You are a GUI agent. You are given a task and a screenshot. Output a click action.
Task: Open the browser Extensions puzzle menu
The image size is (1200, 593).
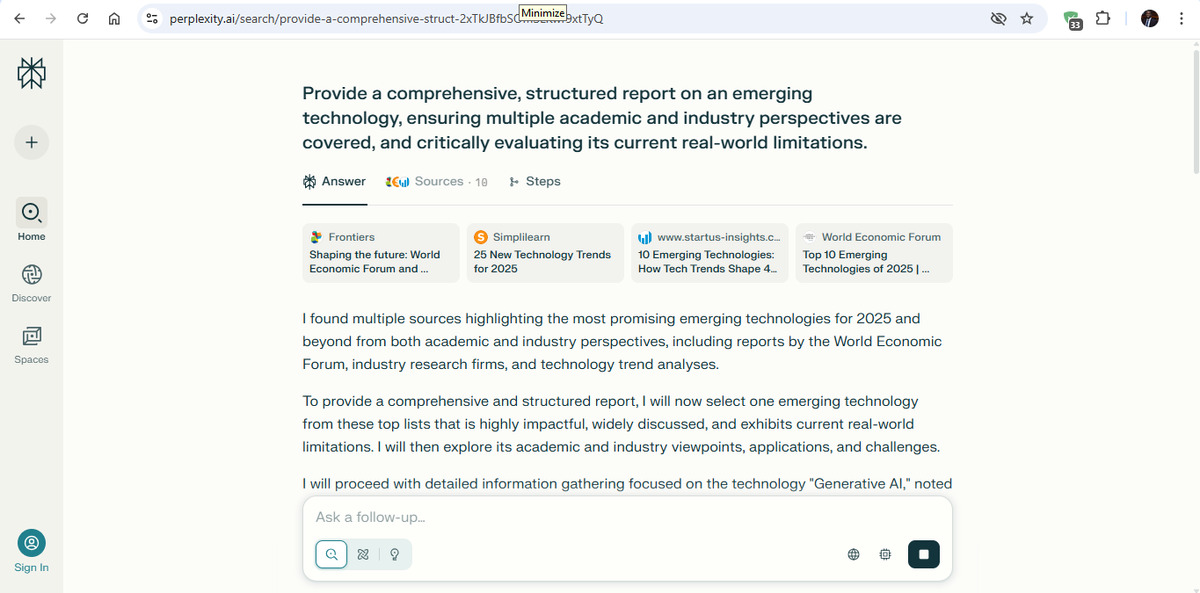(1103, 19)
